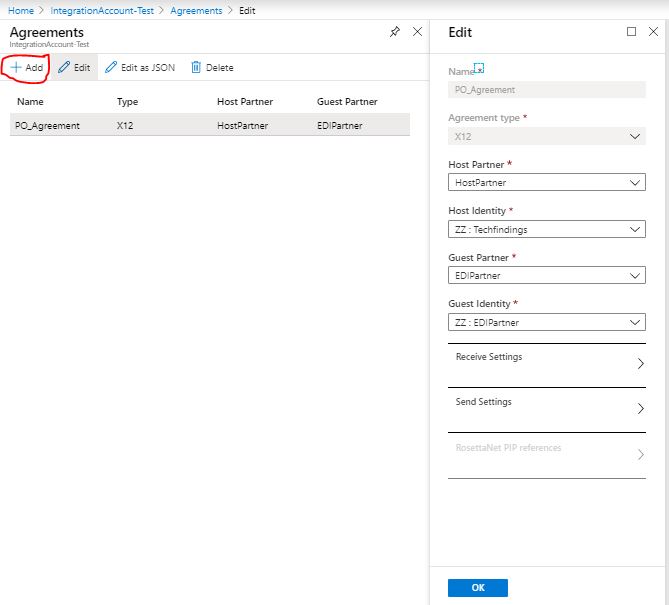Screen dimensions: 669x605
Task: Maximize the Edit blade
Action: tap(631, 32)
